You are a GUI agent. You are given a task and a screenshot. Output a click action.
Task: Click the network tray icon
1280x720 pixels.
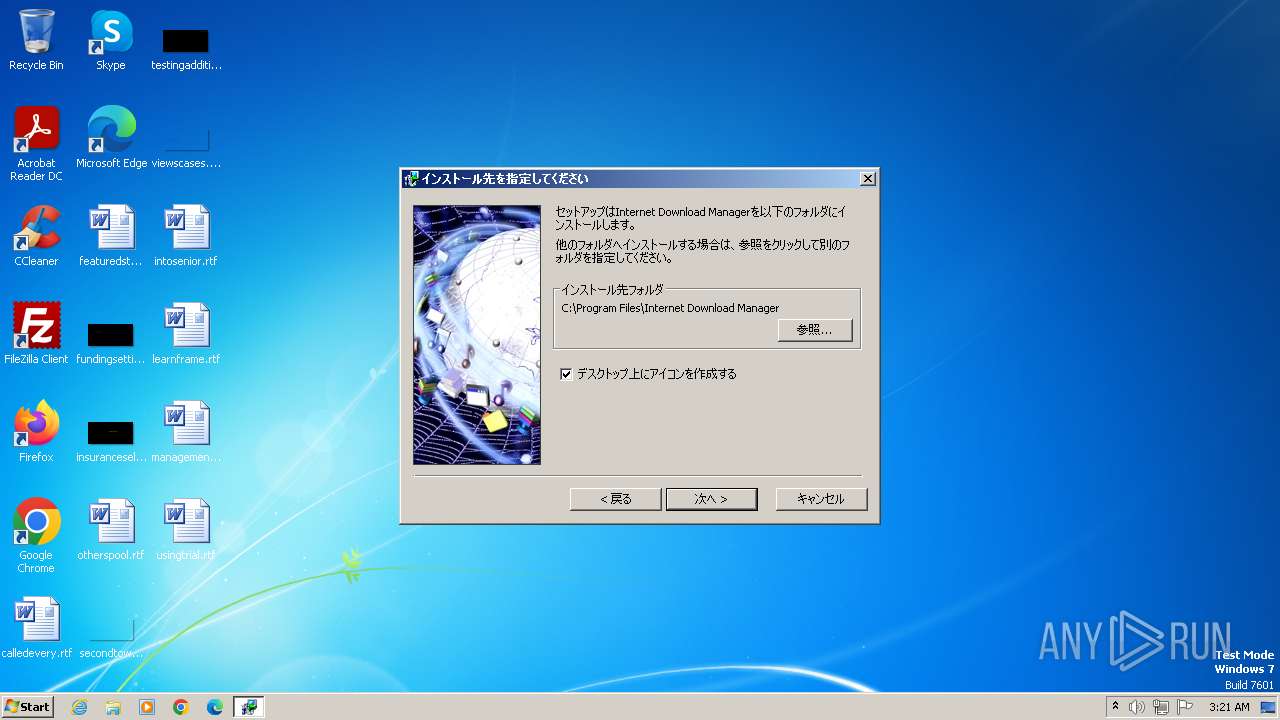point(1161,707)
